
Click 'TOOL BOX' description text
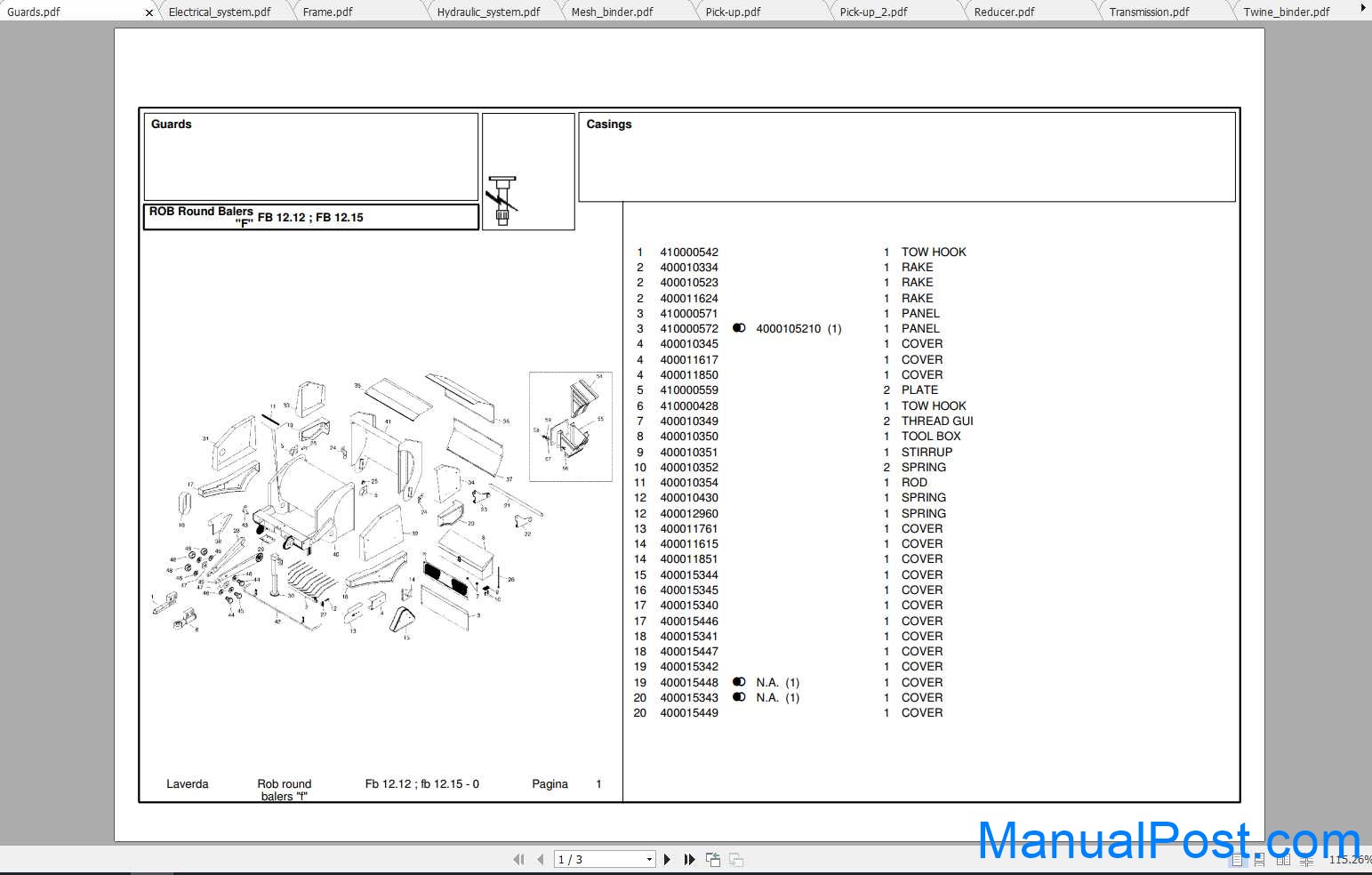click(931, 437)
